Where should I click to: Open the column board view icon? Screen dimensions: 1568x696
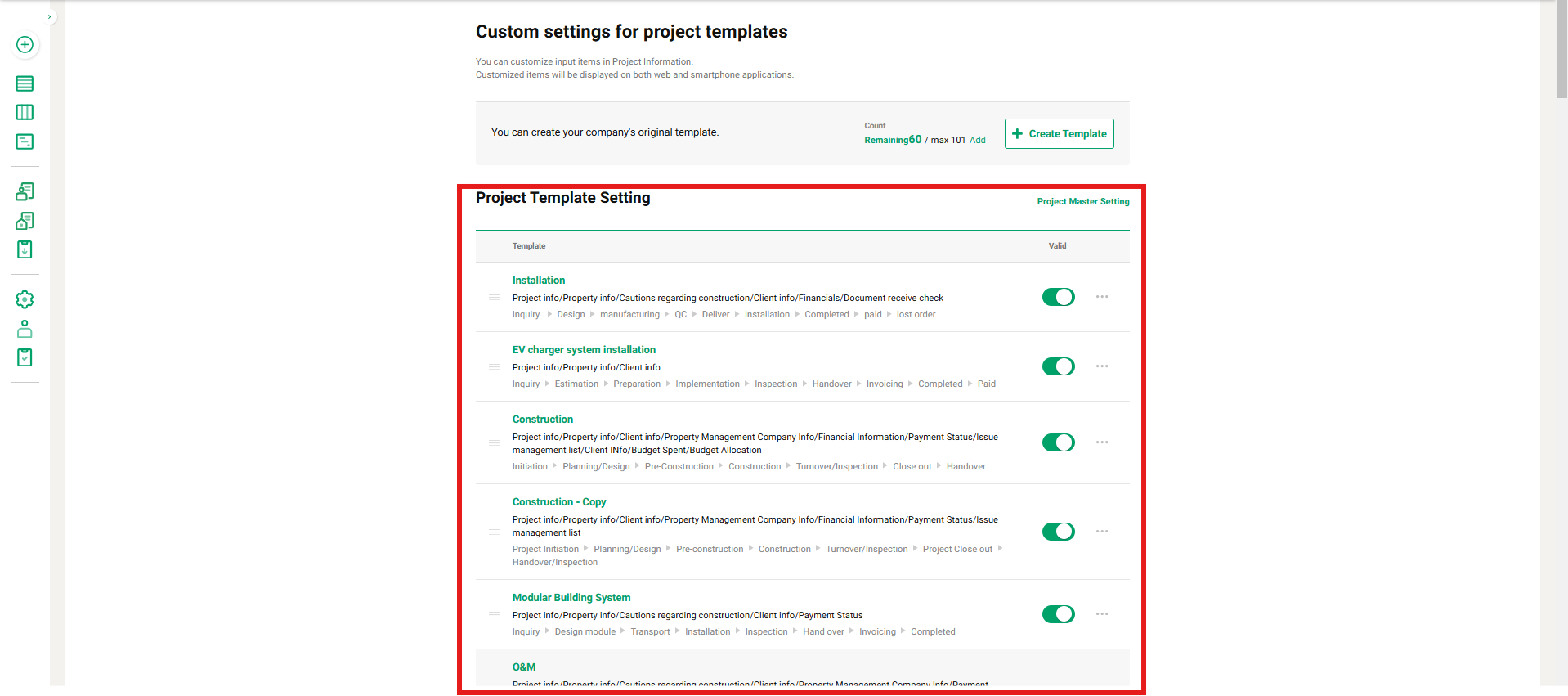[25, 113]
